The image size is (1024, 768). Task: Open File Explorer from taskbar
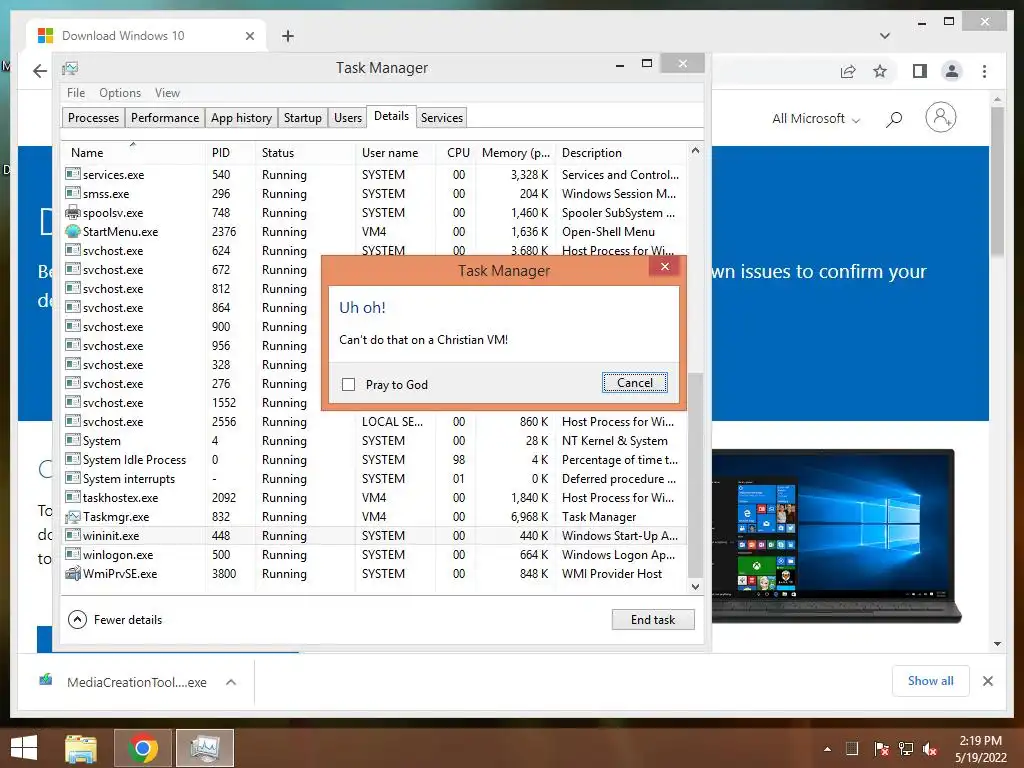click(x=81, y=748)
